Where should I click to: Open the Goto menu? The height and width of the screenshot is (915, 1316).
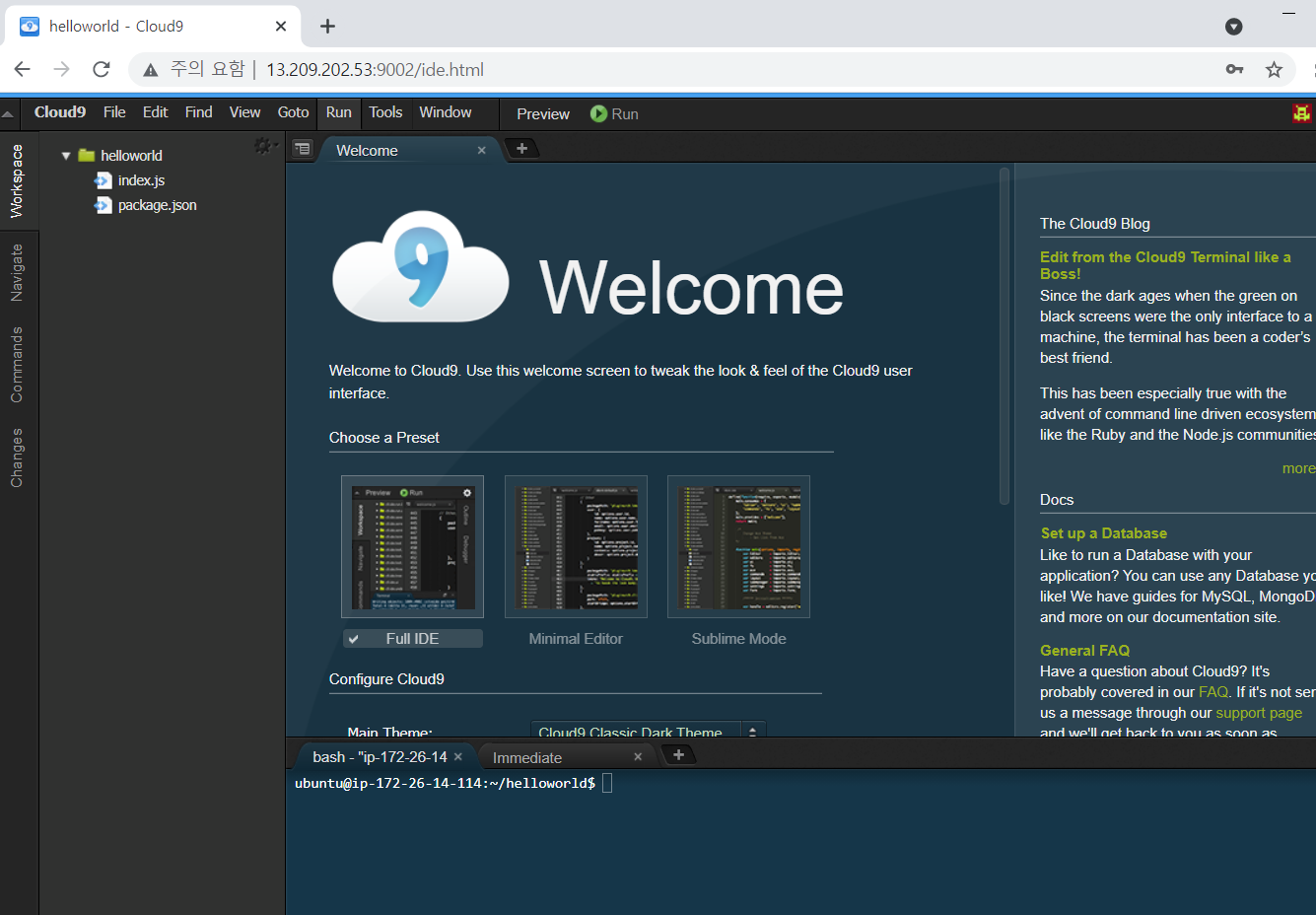point(293,112)
